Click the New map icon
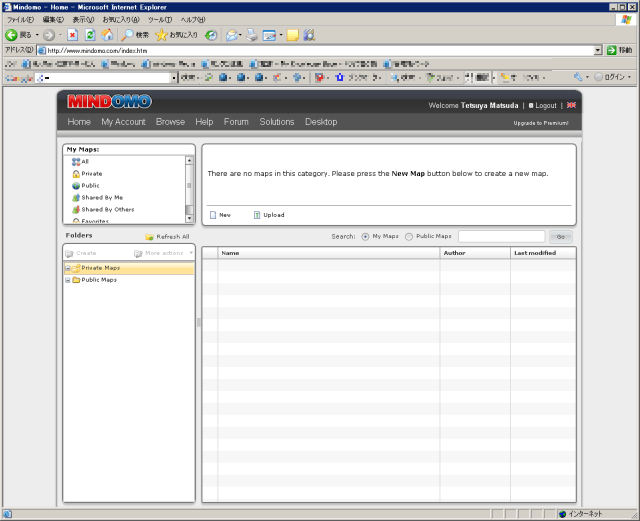Screen dimensions: 640x521 click(x=213, y=215)
